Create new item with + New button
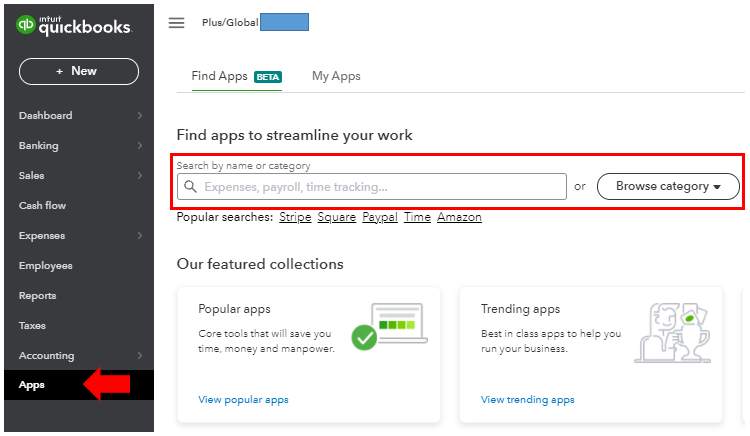 79,71
